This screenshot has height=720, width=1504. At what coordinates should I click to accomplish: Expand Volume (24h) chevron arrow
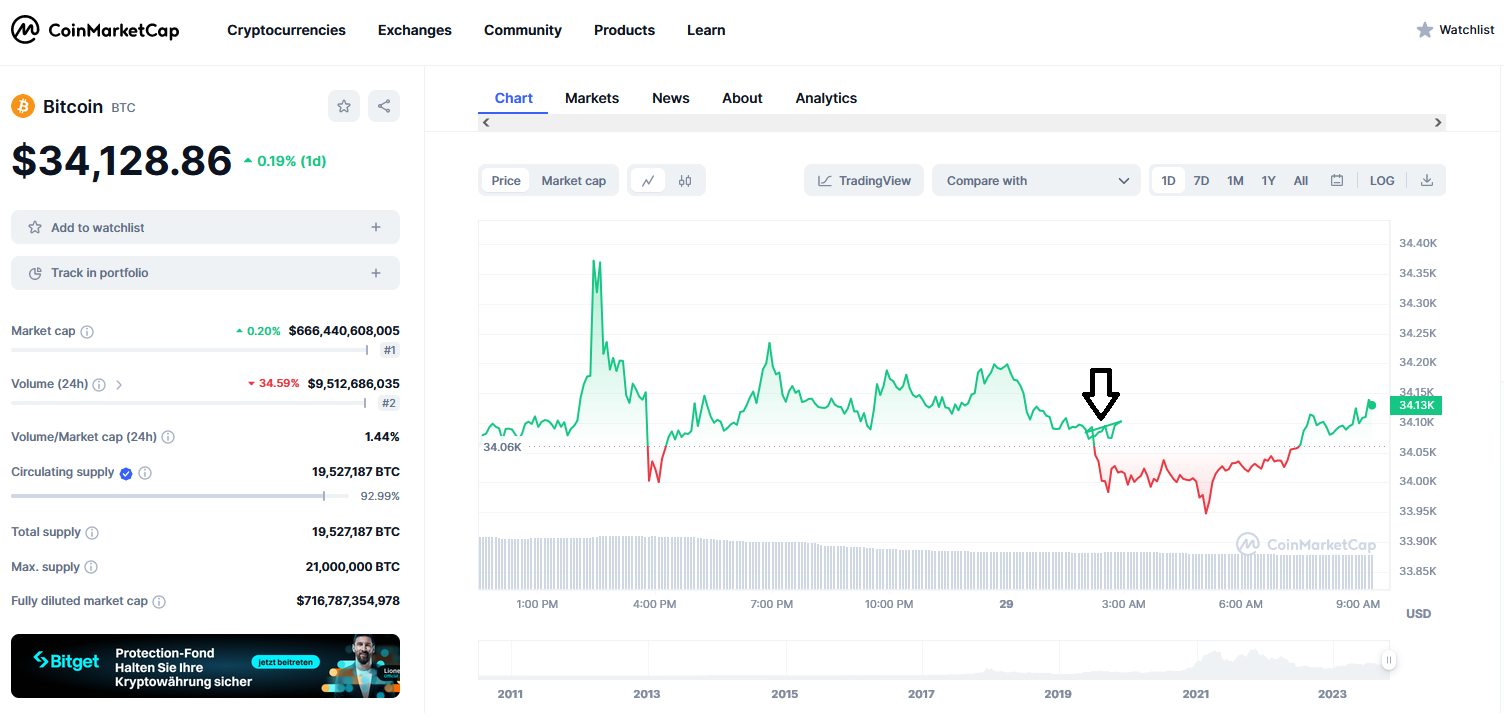(119, 384)
